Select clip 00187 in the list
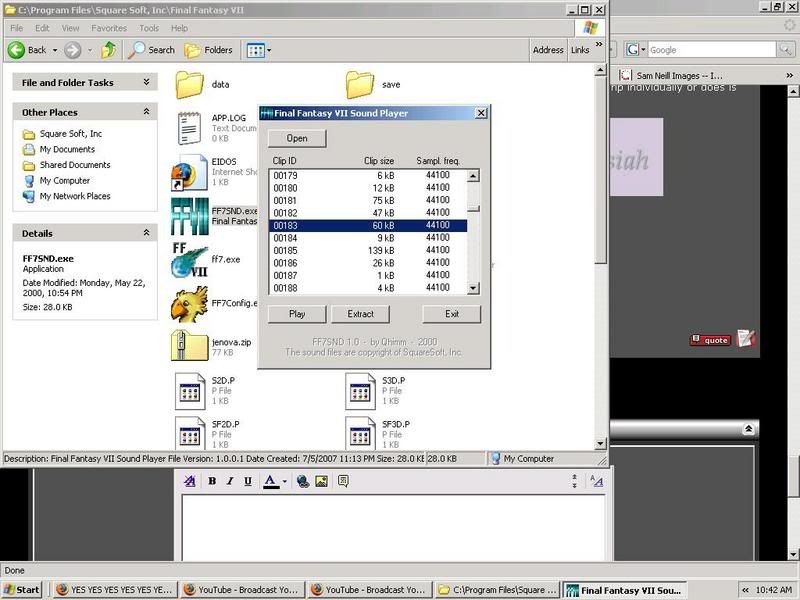The image size is (800, 600). (367, 276)
